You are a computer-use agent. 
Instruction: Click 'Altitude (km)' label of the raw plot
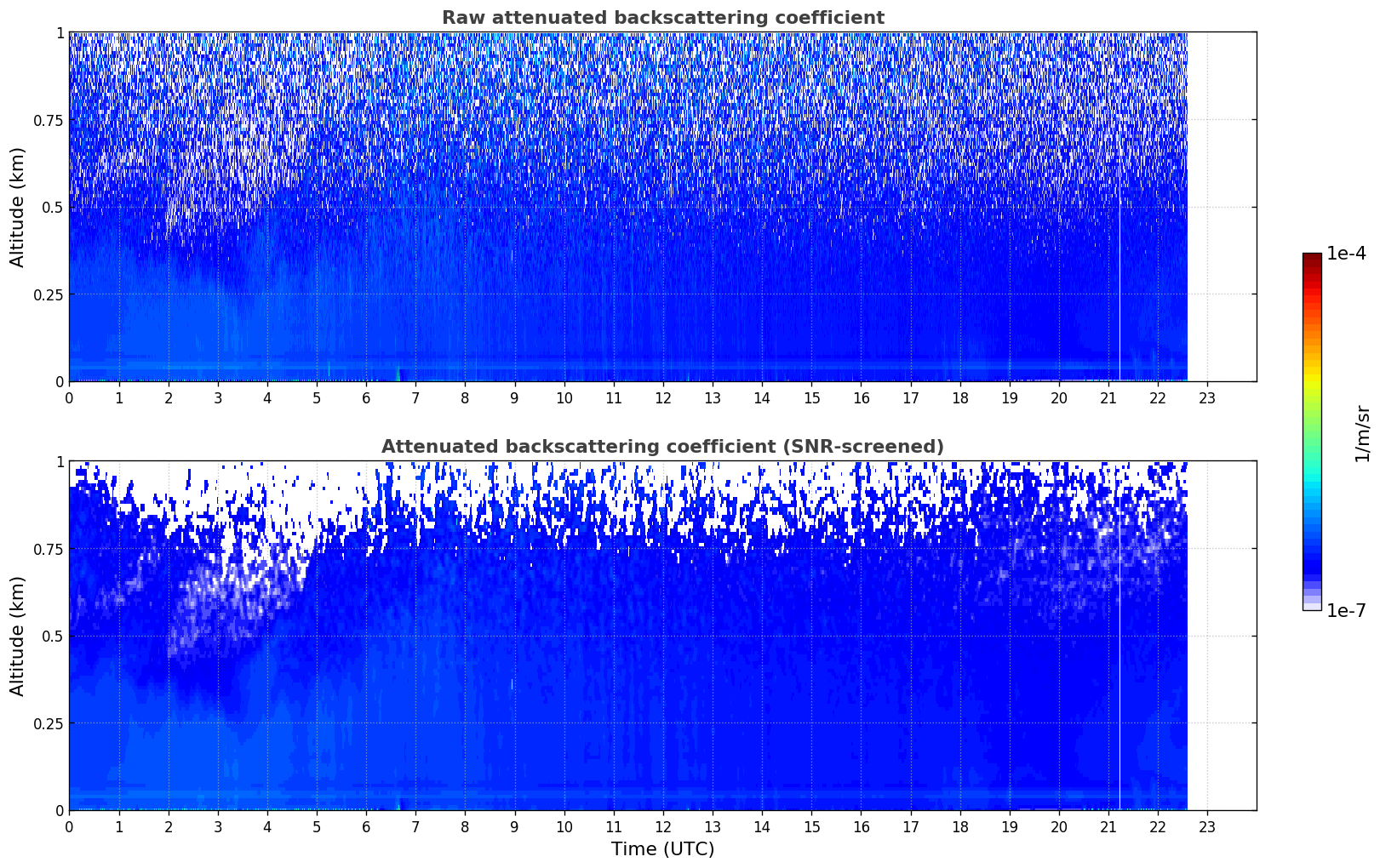(x=18, y=207)
